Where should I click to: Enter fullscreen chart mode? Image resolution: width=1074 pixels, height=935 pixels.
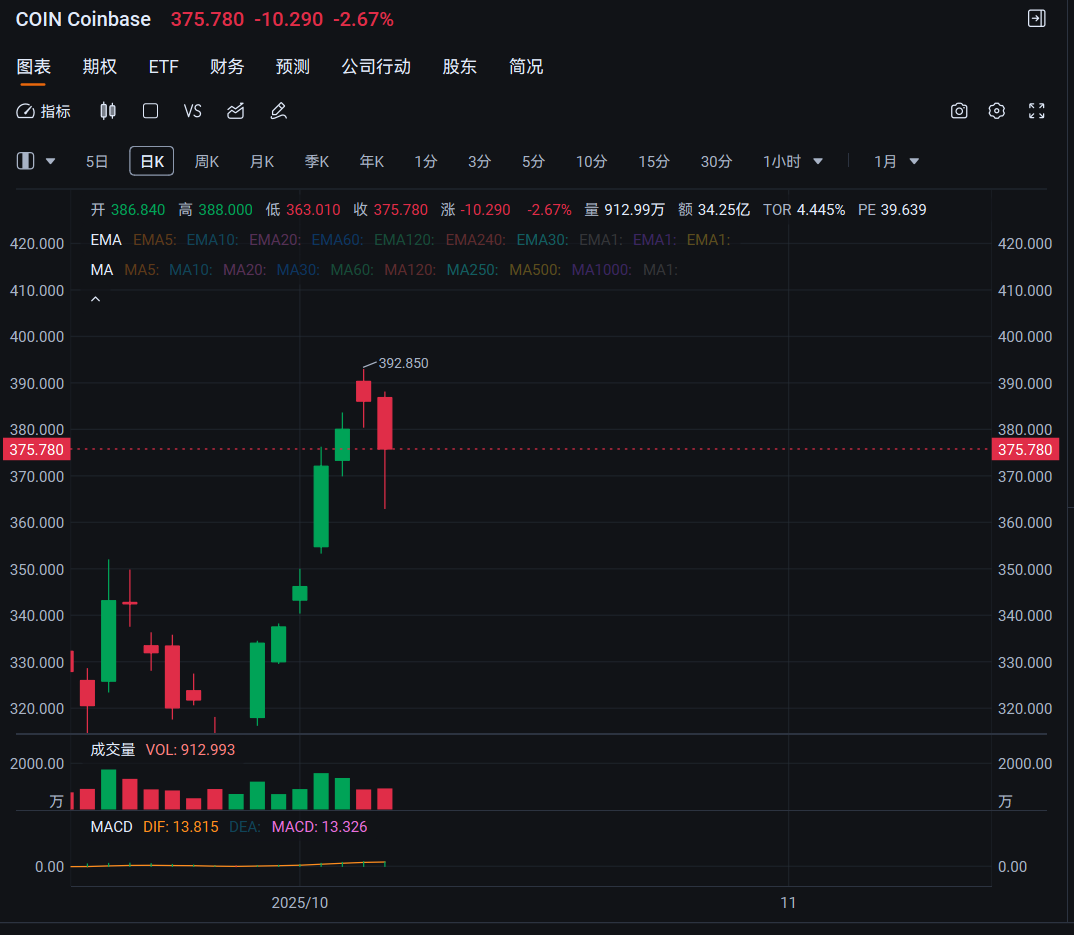pyautogui.click(x=1036, y=111)
